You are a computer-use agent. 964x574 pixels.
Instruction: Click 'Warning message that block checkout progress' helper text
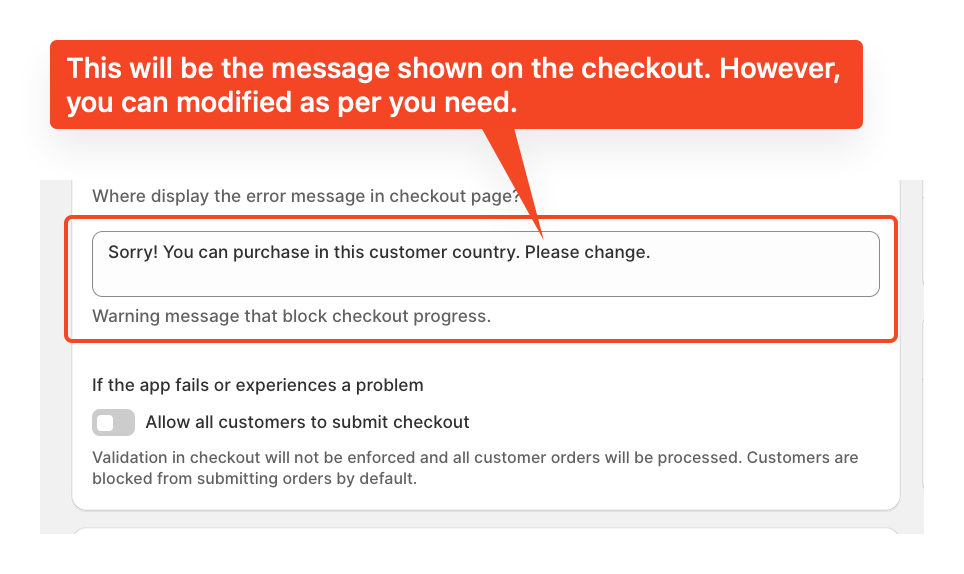click(291, 316)
